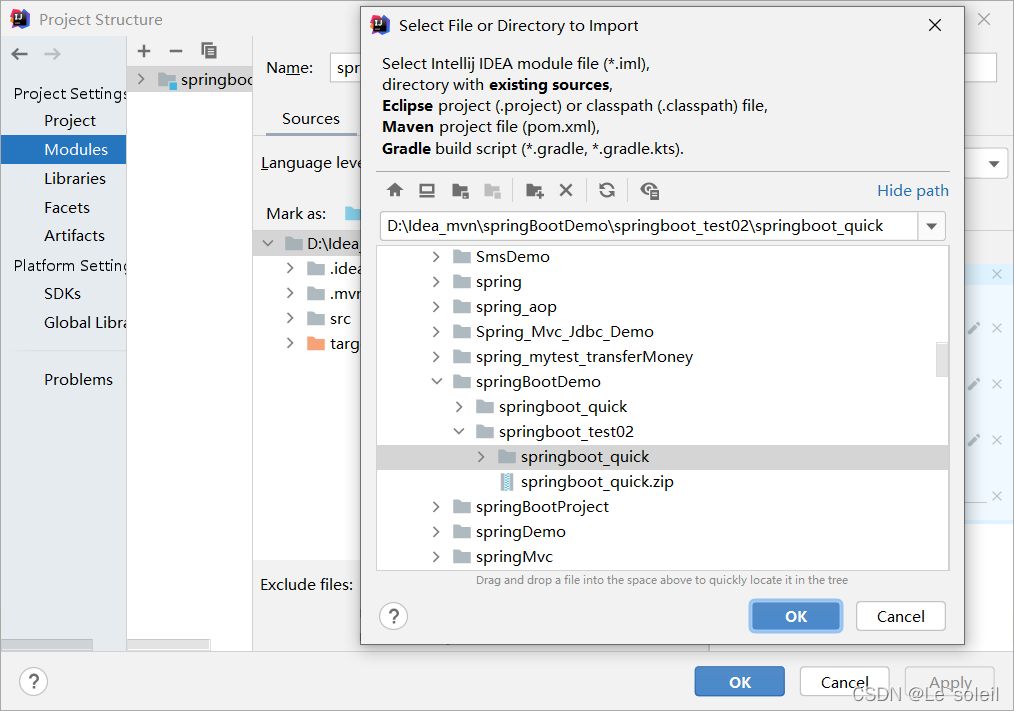
Task: Expand the springBootProject folder
Action: [435, 506]
